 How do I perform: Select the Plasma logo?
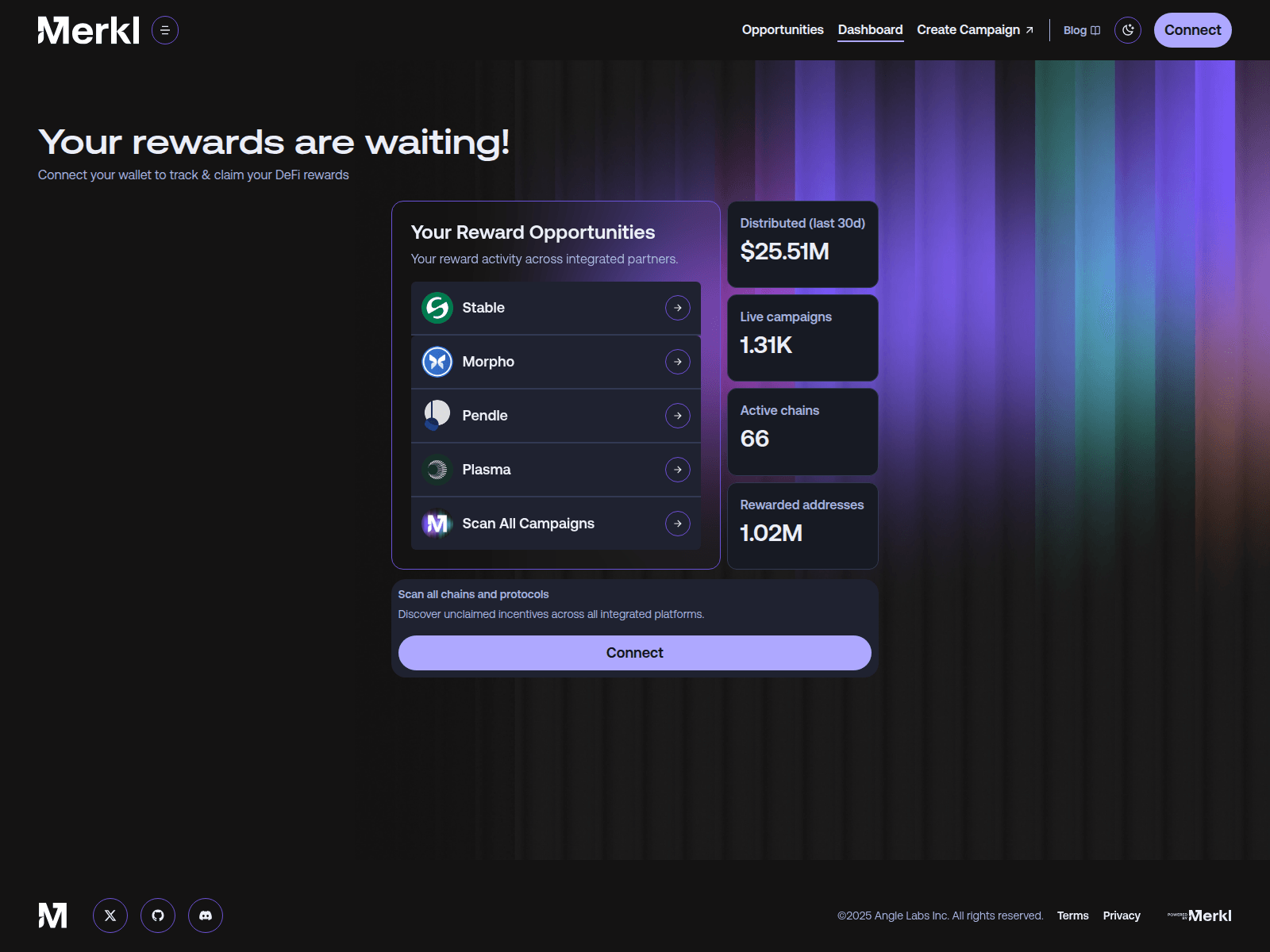point(436,469)
